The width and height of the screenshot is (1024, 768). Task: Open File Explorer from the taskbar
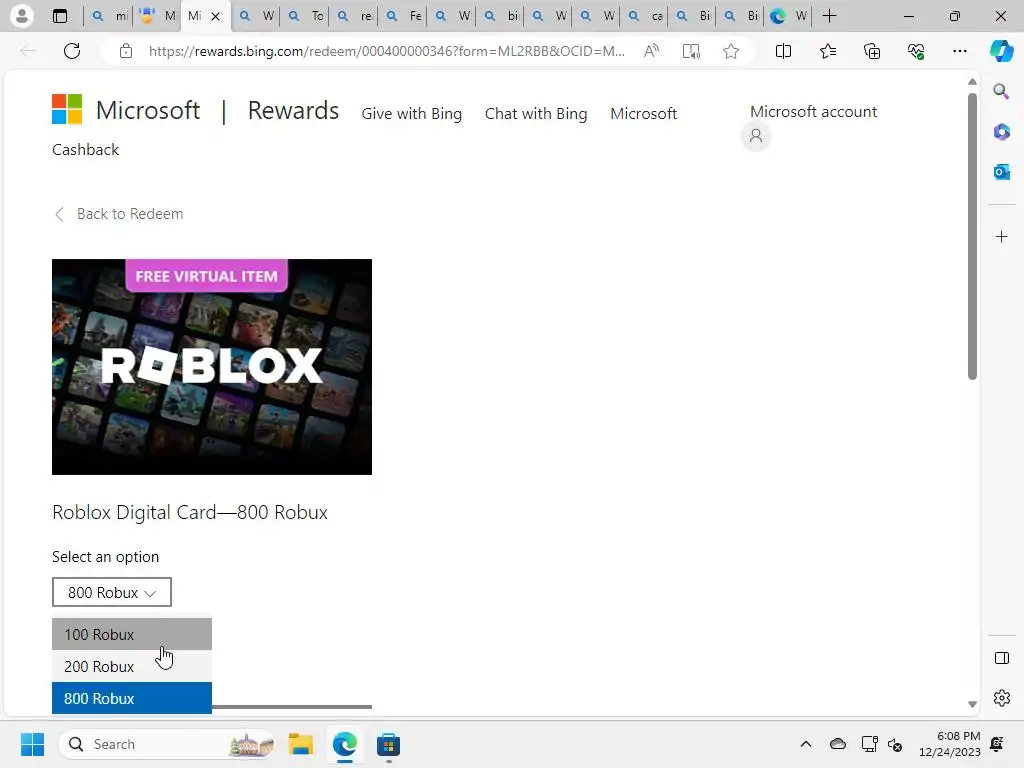pyautogui.click(x=301, y=744)
